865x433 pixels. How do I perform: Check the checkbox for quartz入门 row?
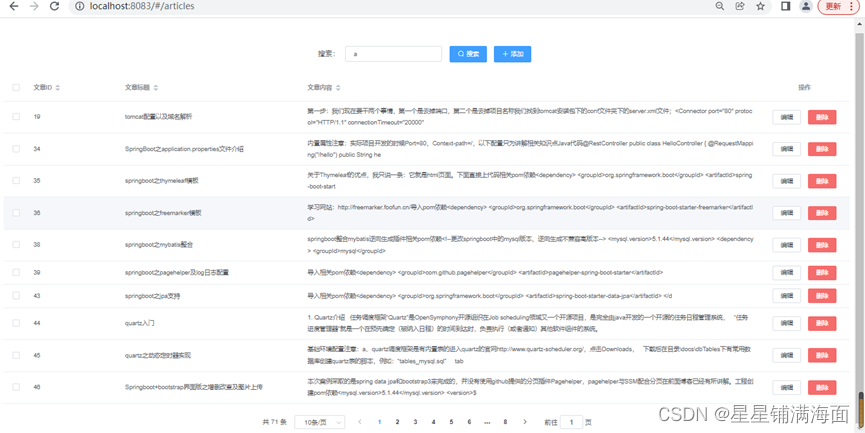pos(16,323)
